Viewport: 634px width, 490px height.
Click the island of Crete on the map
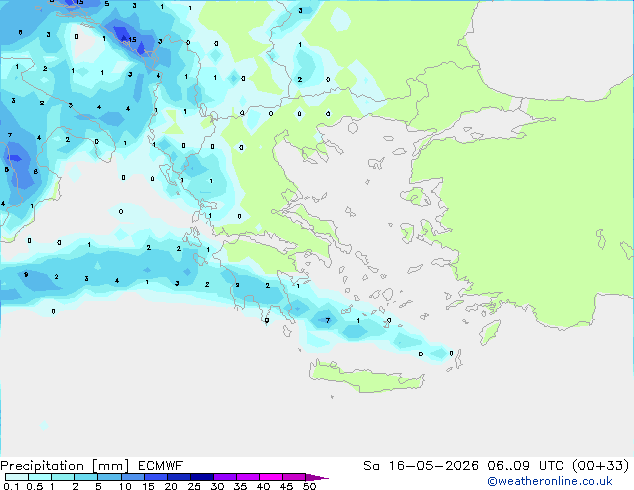366,377
